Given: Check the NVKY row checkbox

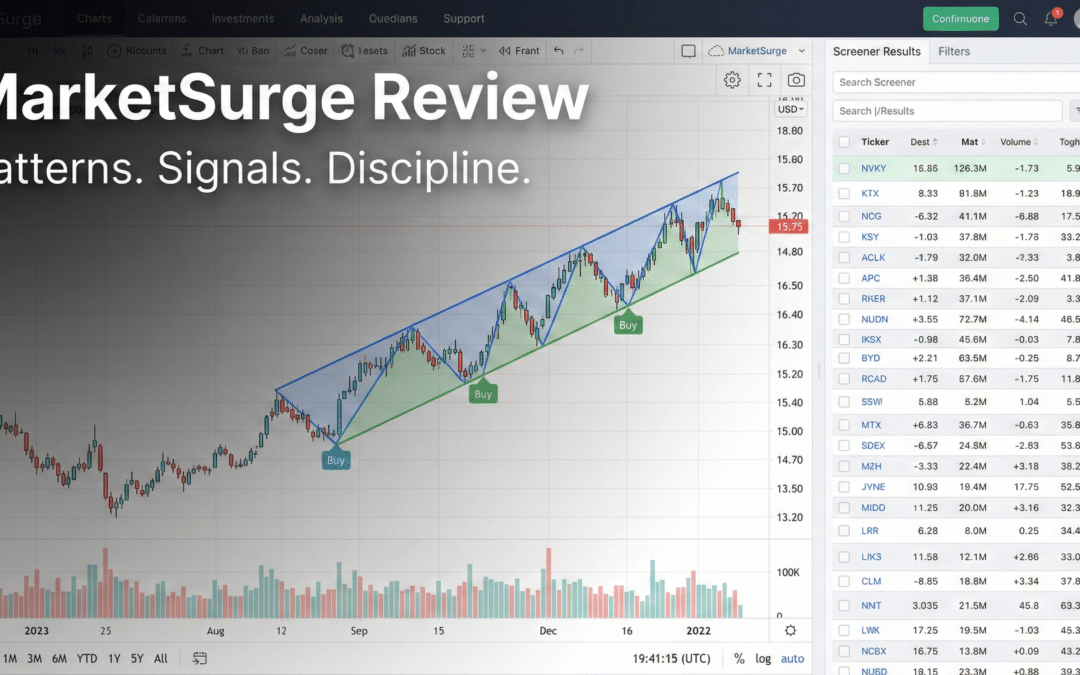Looking at the screenshot, I should 844,168.
